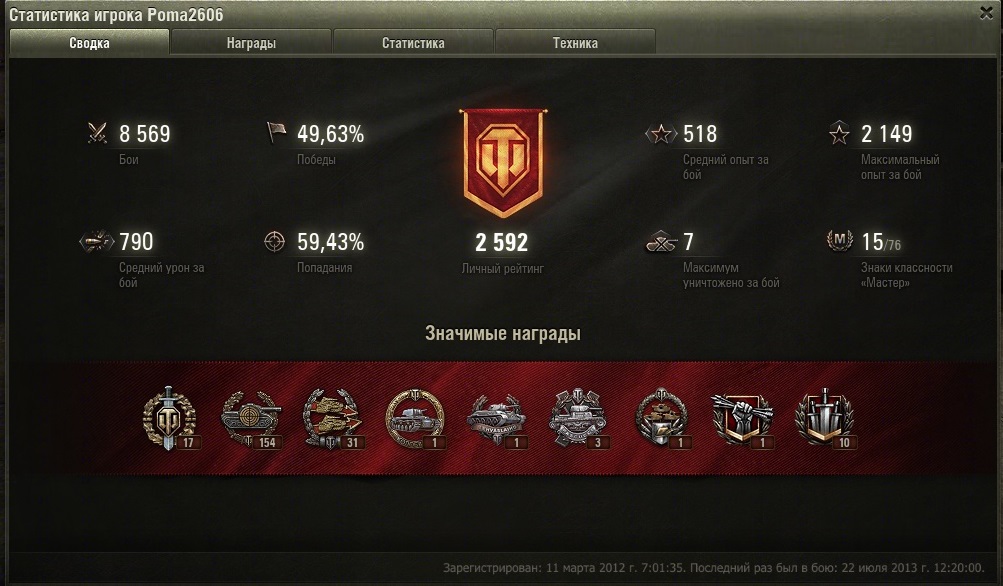Close the player statistics window
This screenshot has height=586, width=1003.
(x=986, y=13)
